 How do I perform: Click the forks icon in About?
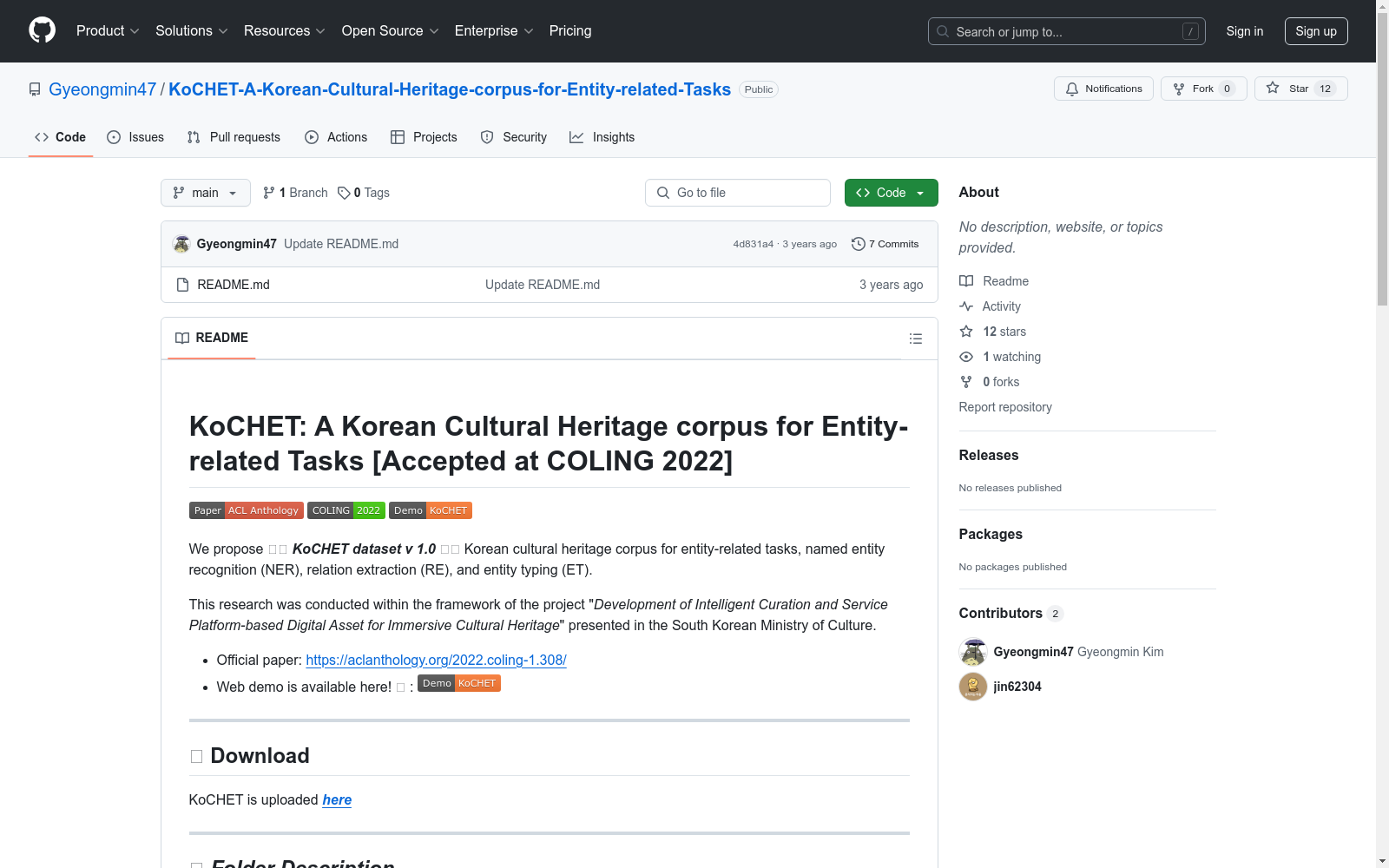[966, 382]
